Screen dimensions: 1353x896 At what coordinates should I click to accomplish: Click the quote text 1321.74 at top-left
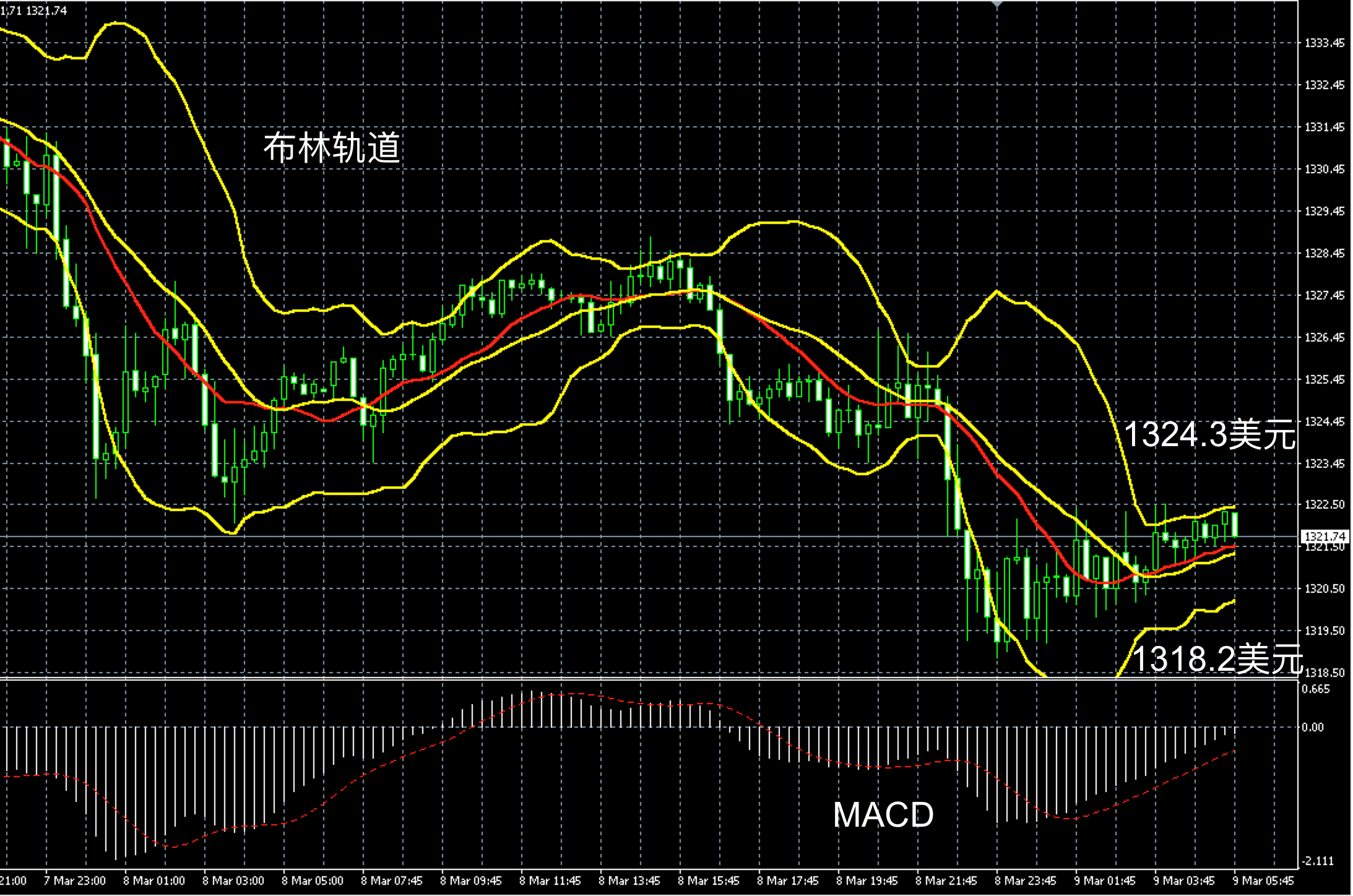click(47, 11)
